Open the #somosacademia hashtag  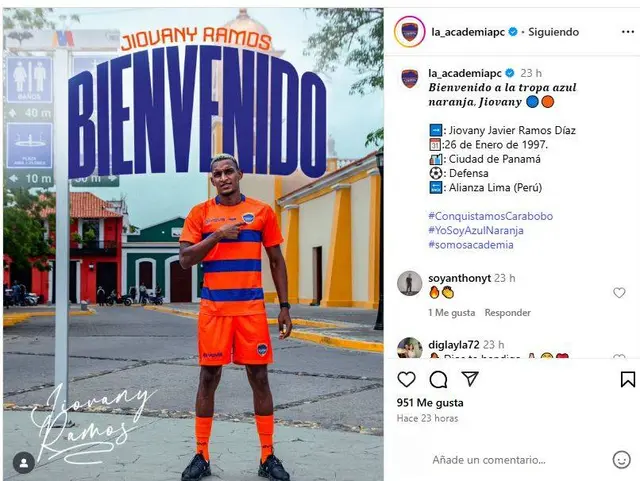[471, 245]
